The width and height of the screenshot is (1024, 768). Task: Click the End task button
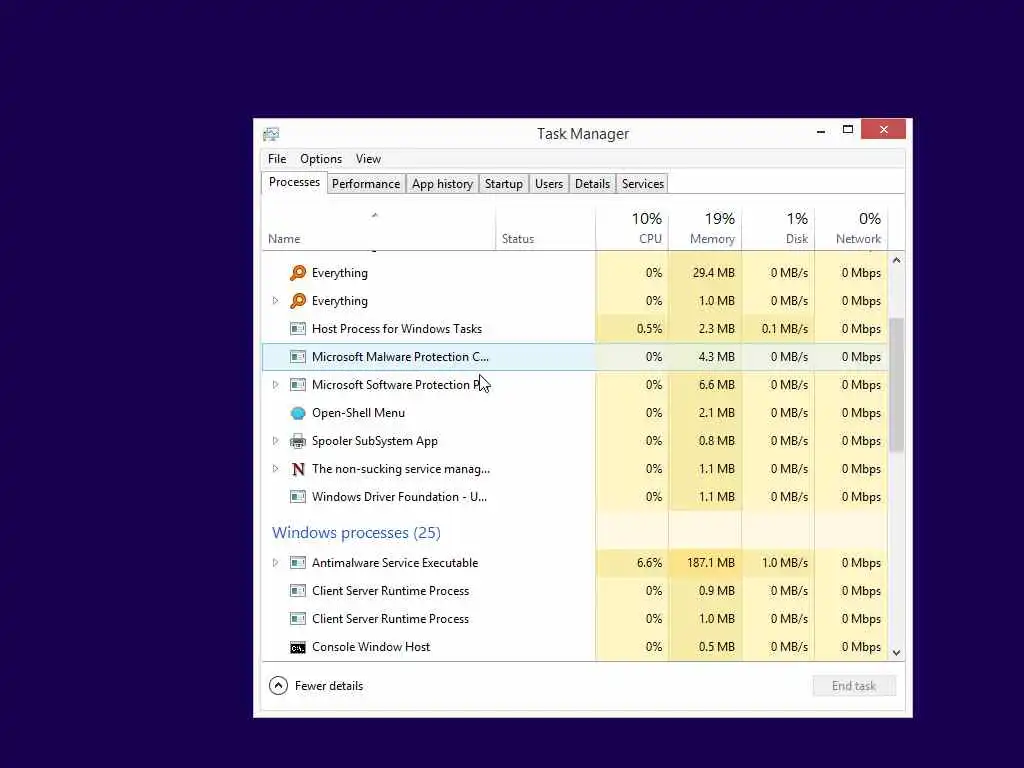tap(854, 686)
